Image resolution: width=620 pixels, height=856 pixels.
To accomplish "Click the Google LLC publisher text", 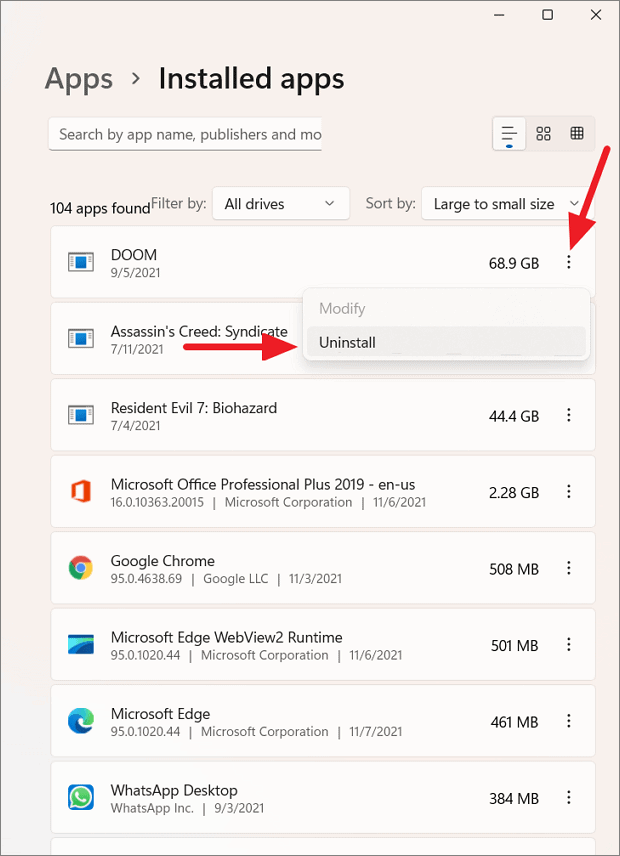I will pos(236,579).
